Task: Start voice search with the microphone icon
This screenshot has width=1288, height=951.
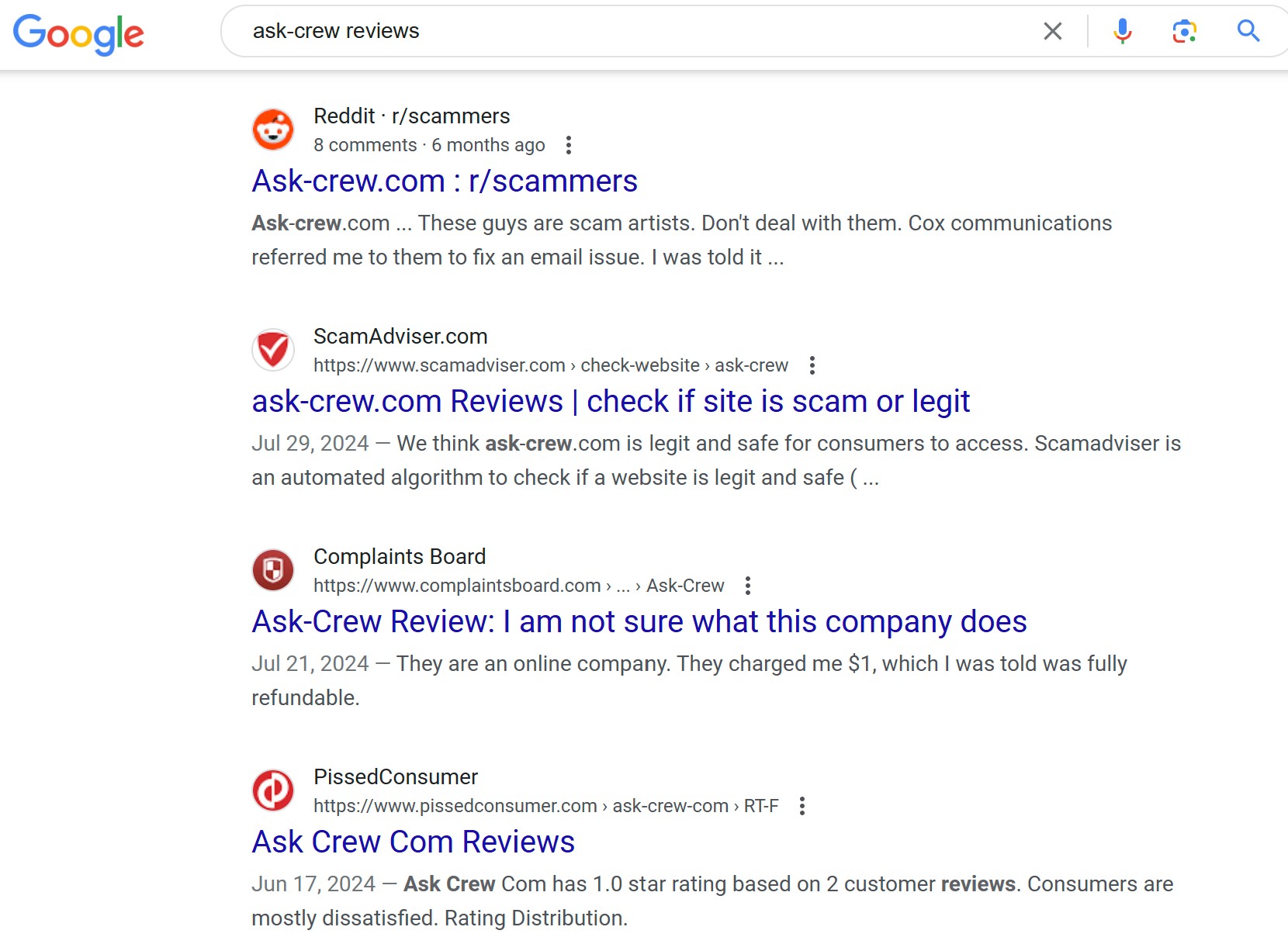Action: point(1122,31)
